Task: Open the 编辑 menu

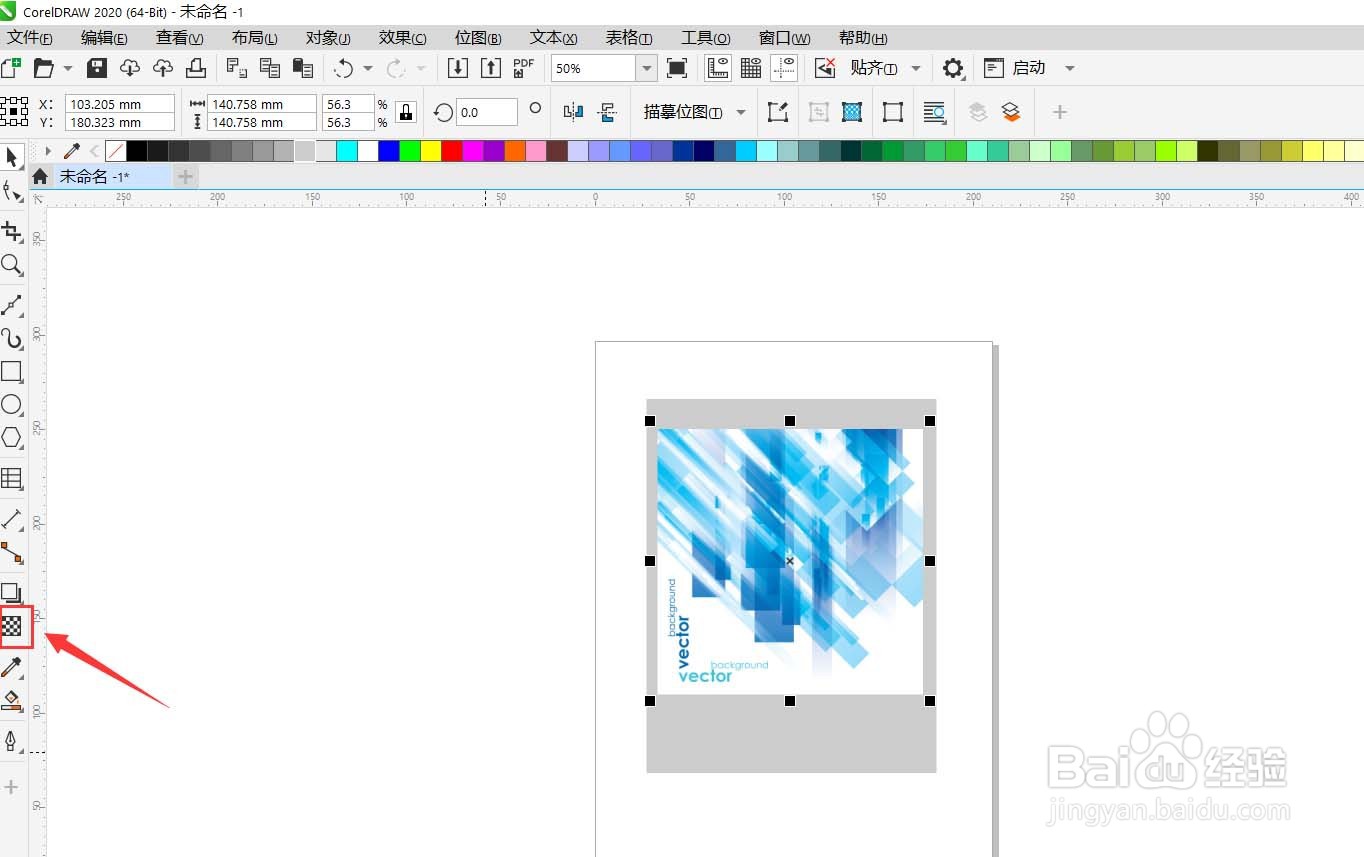Action: click(x=104, y=38)
